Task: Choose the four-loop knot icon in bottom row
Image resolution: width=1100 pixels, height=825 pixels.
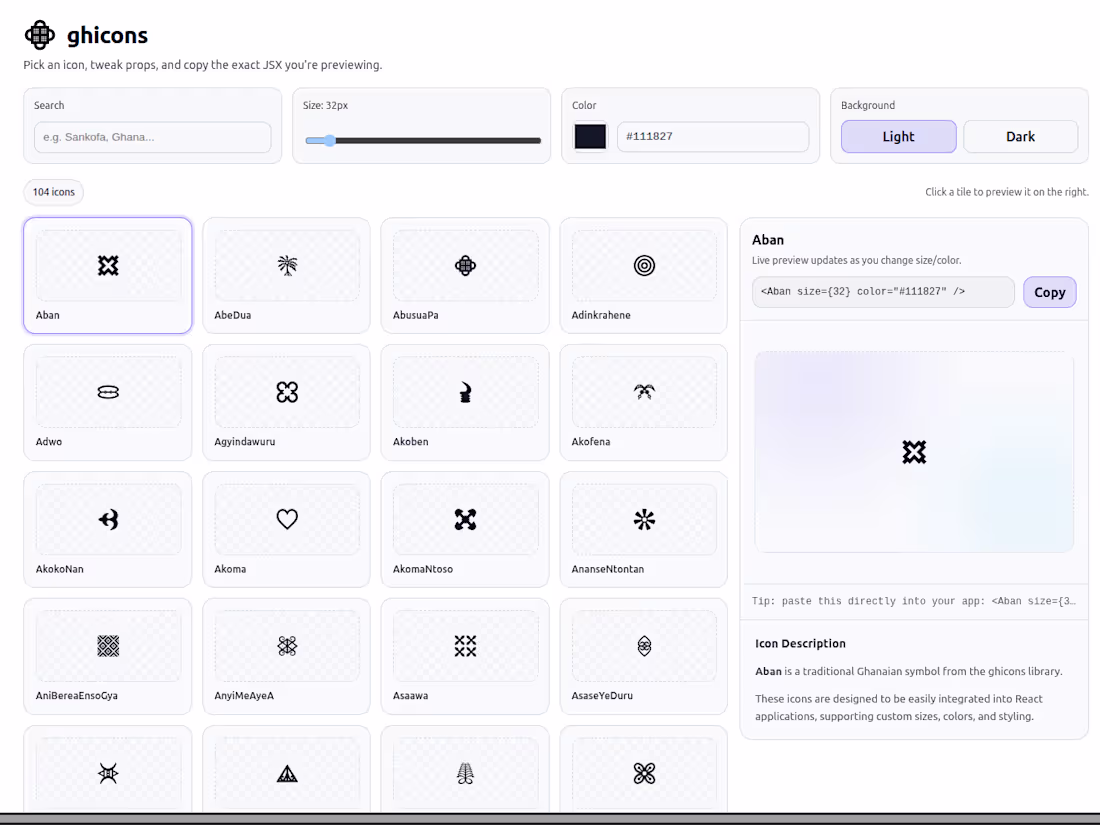Action: point(644,773)
